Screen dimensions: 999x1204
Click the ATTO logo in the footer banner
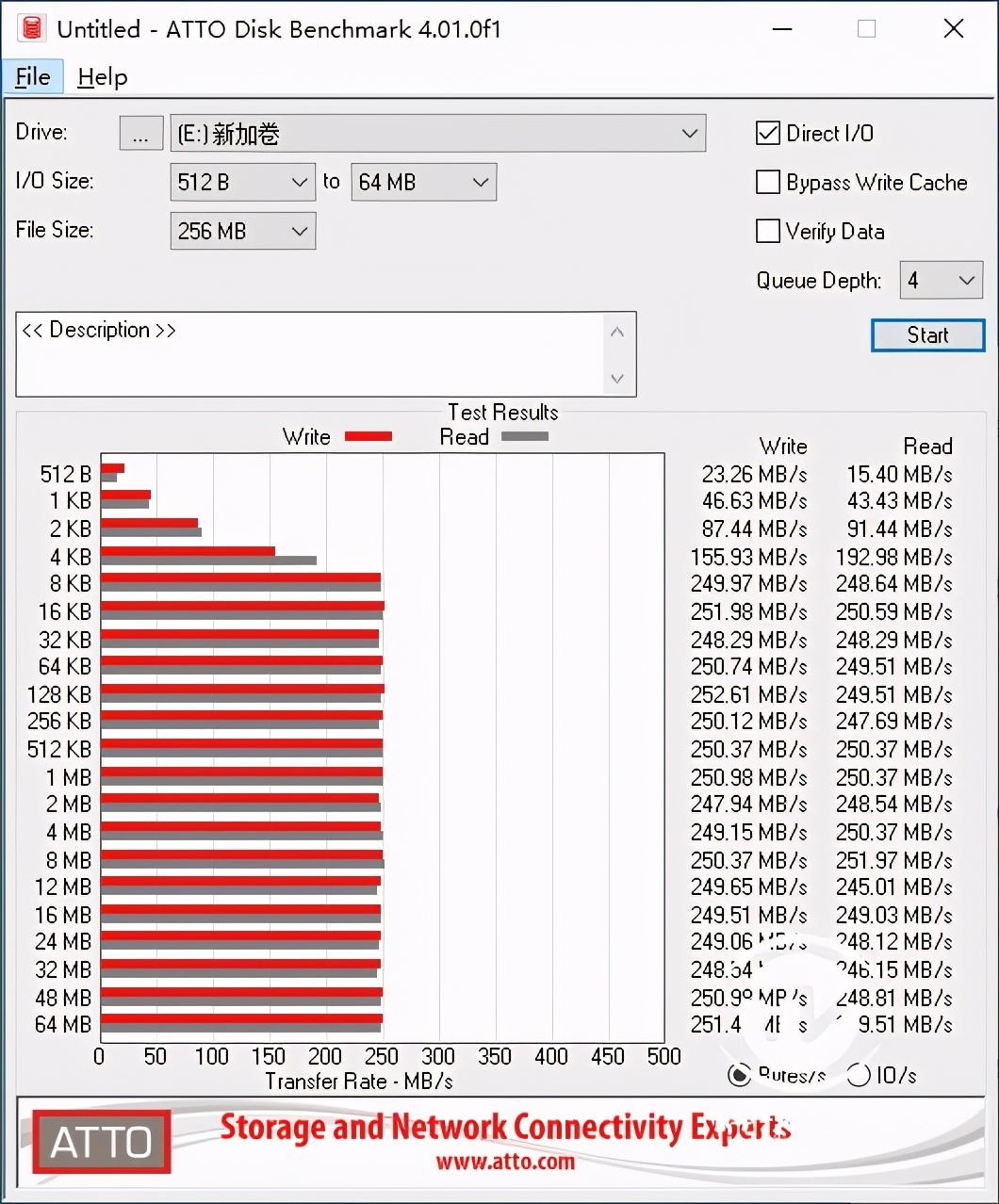pyautogui.click(x=100, y=1142)
